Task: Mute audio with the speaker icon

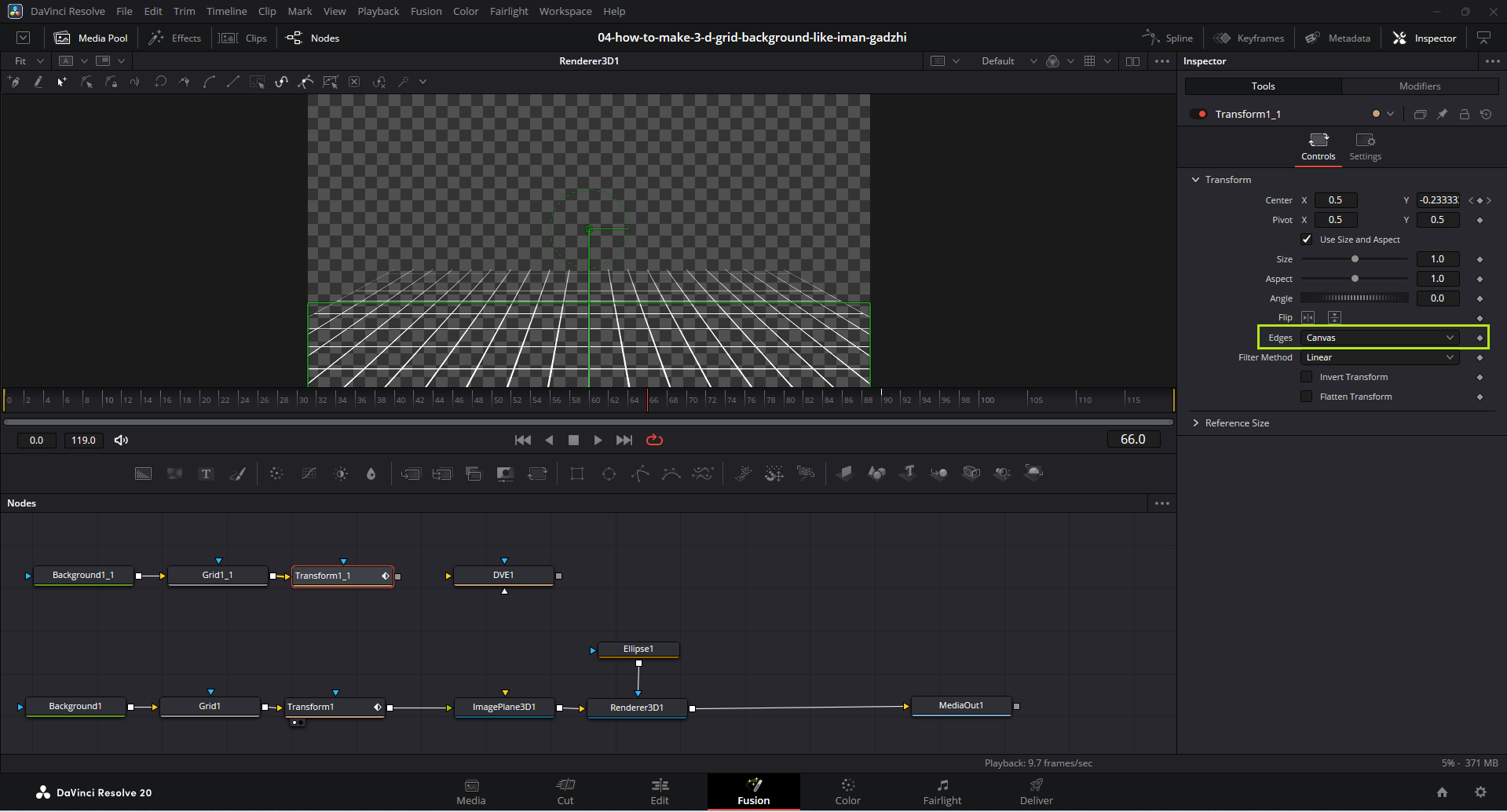Action: click(121, 440)
